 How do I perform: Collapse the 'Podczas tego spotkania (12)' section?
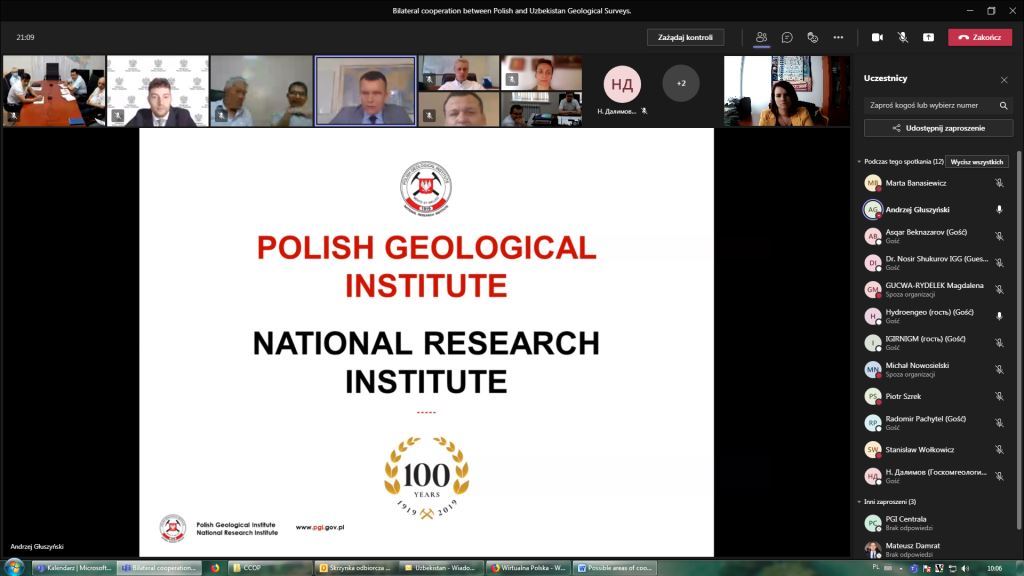[x=859, y=161]
